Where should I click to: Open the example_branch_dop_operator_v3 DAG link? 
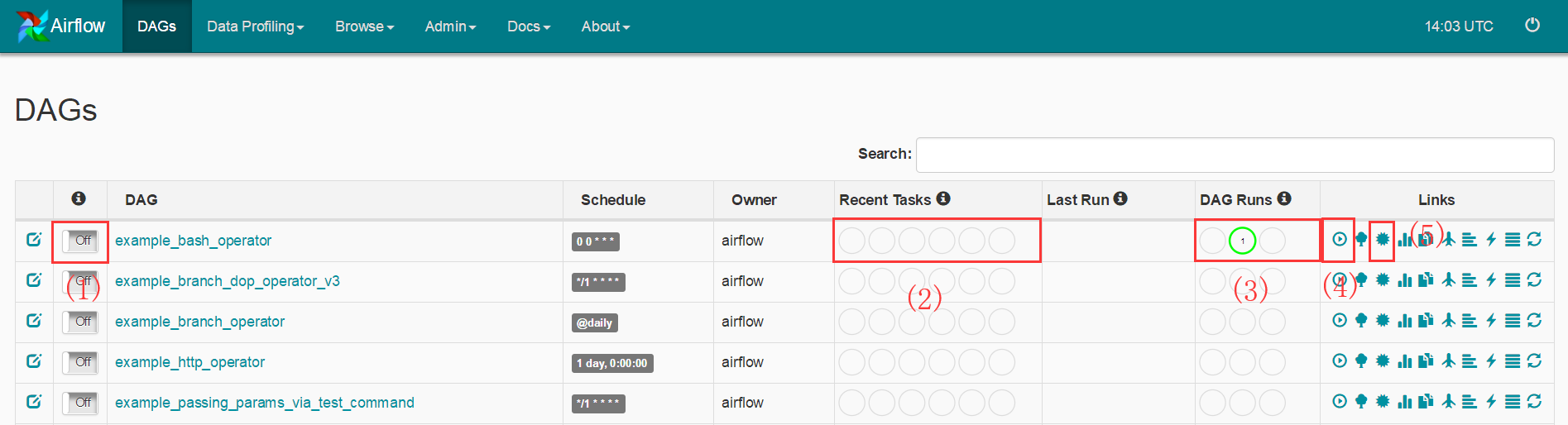point(228,281)
